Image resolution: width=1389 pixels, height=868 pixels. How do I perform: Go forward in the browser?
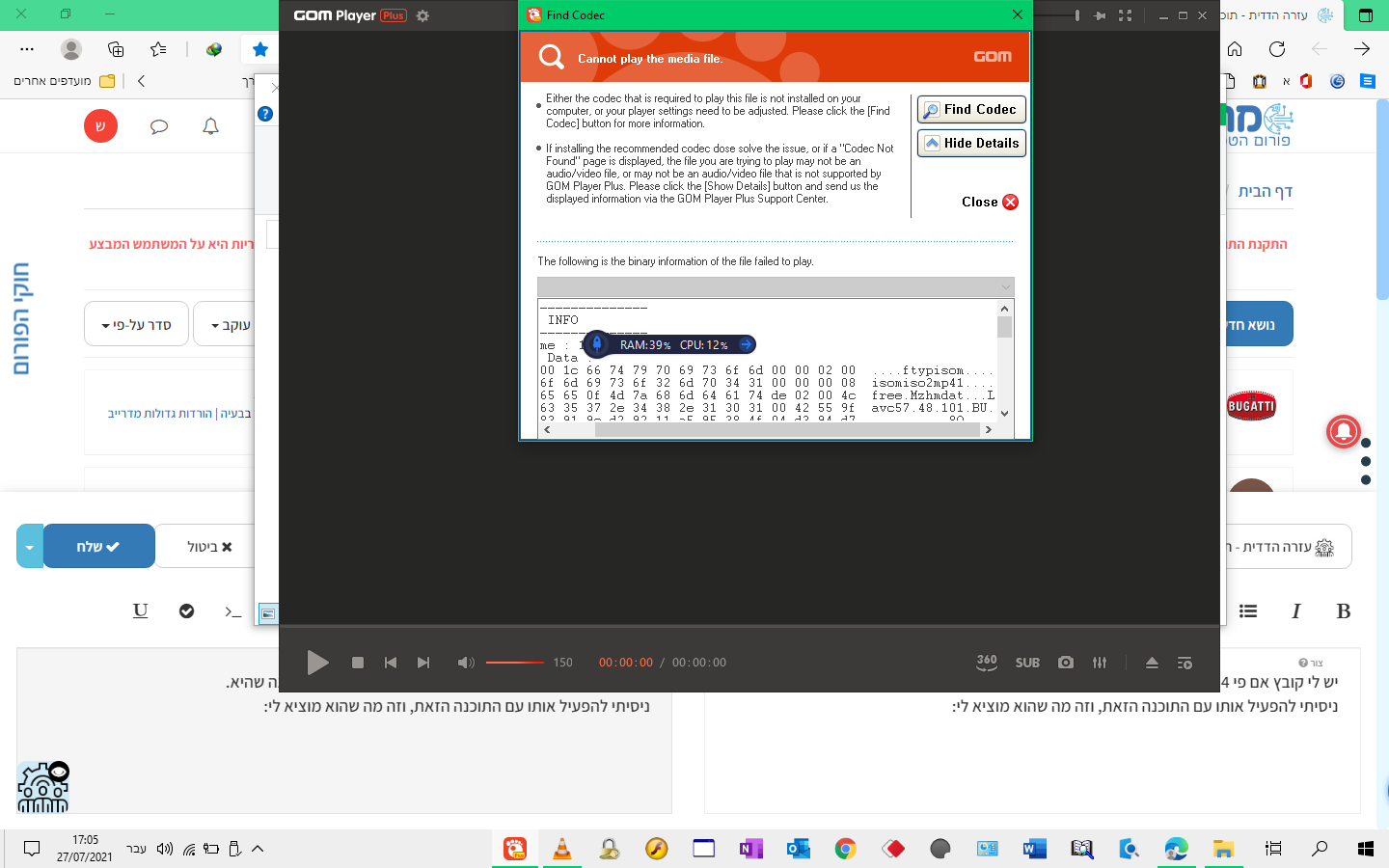[1362, 48]
